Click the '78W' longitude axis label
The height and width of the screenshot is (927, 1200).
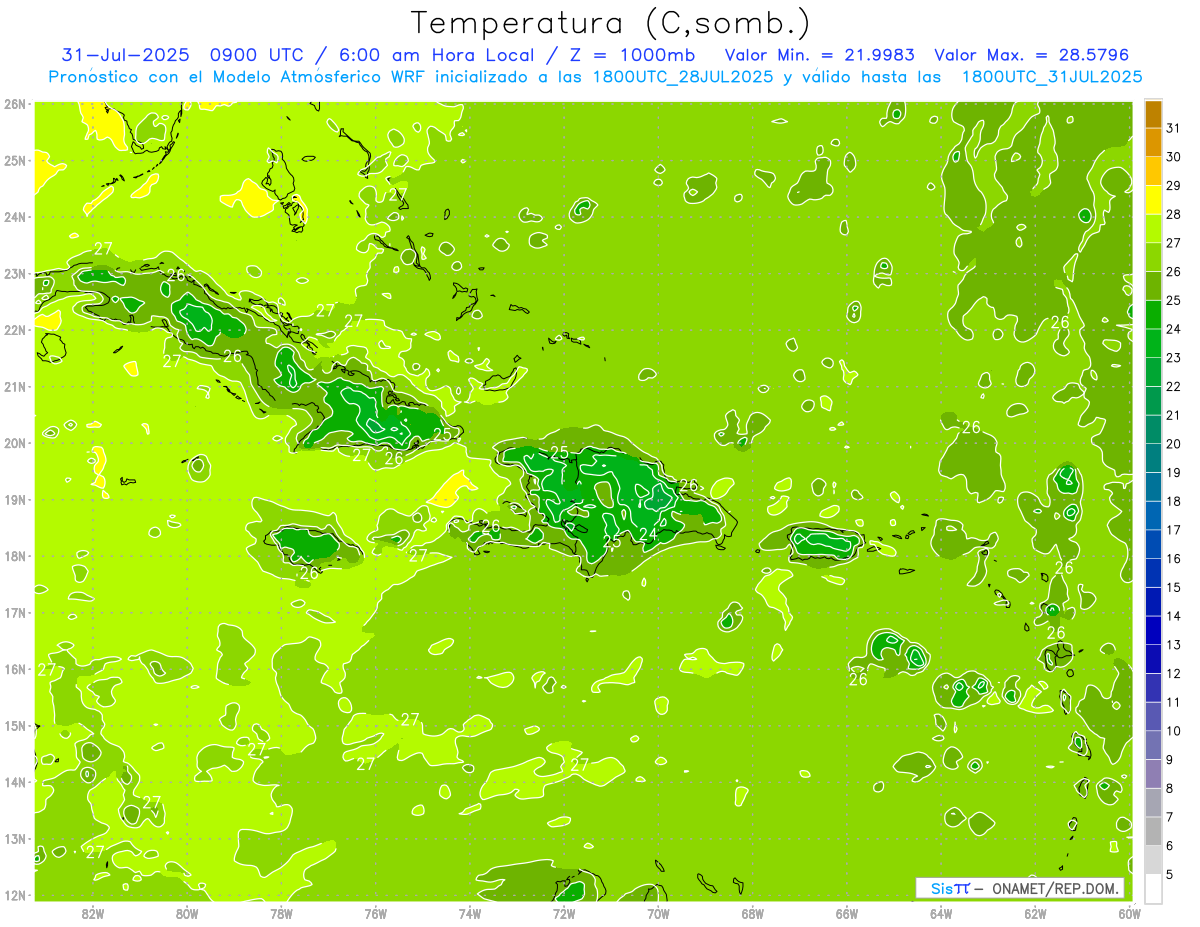pos(281,913)
